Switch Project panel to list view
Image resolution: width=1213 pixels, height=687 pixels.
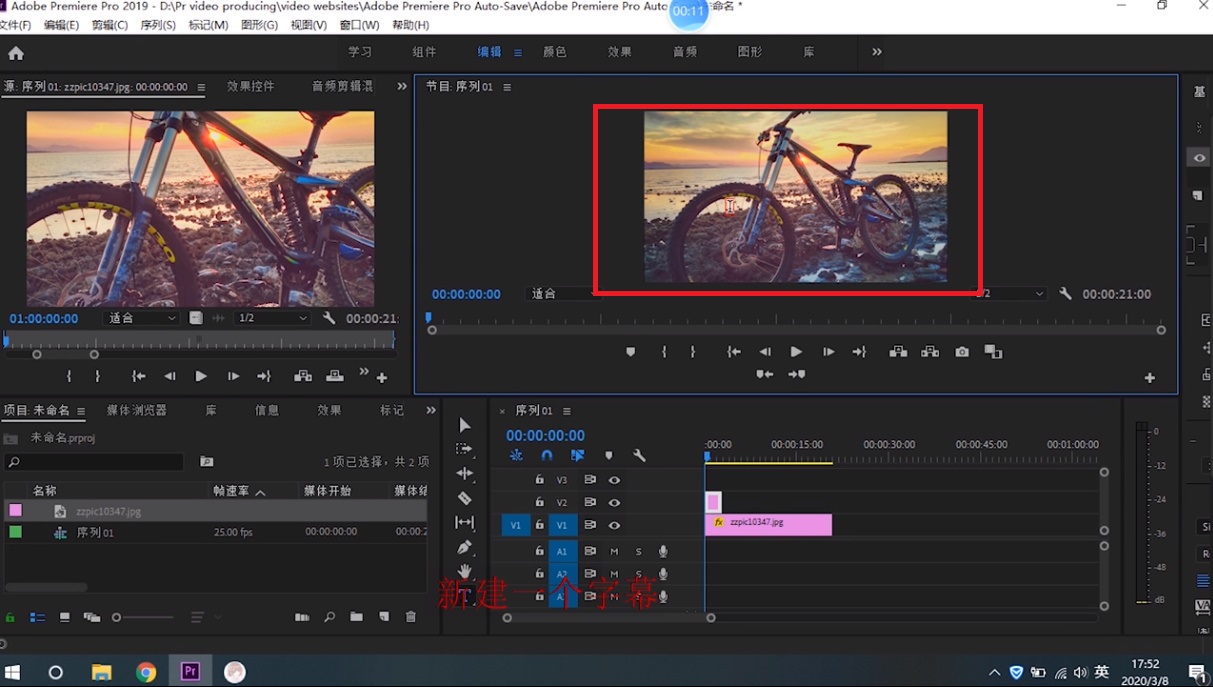click(37, 618)
